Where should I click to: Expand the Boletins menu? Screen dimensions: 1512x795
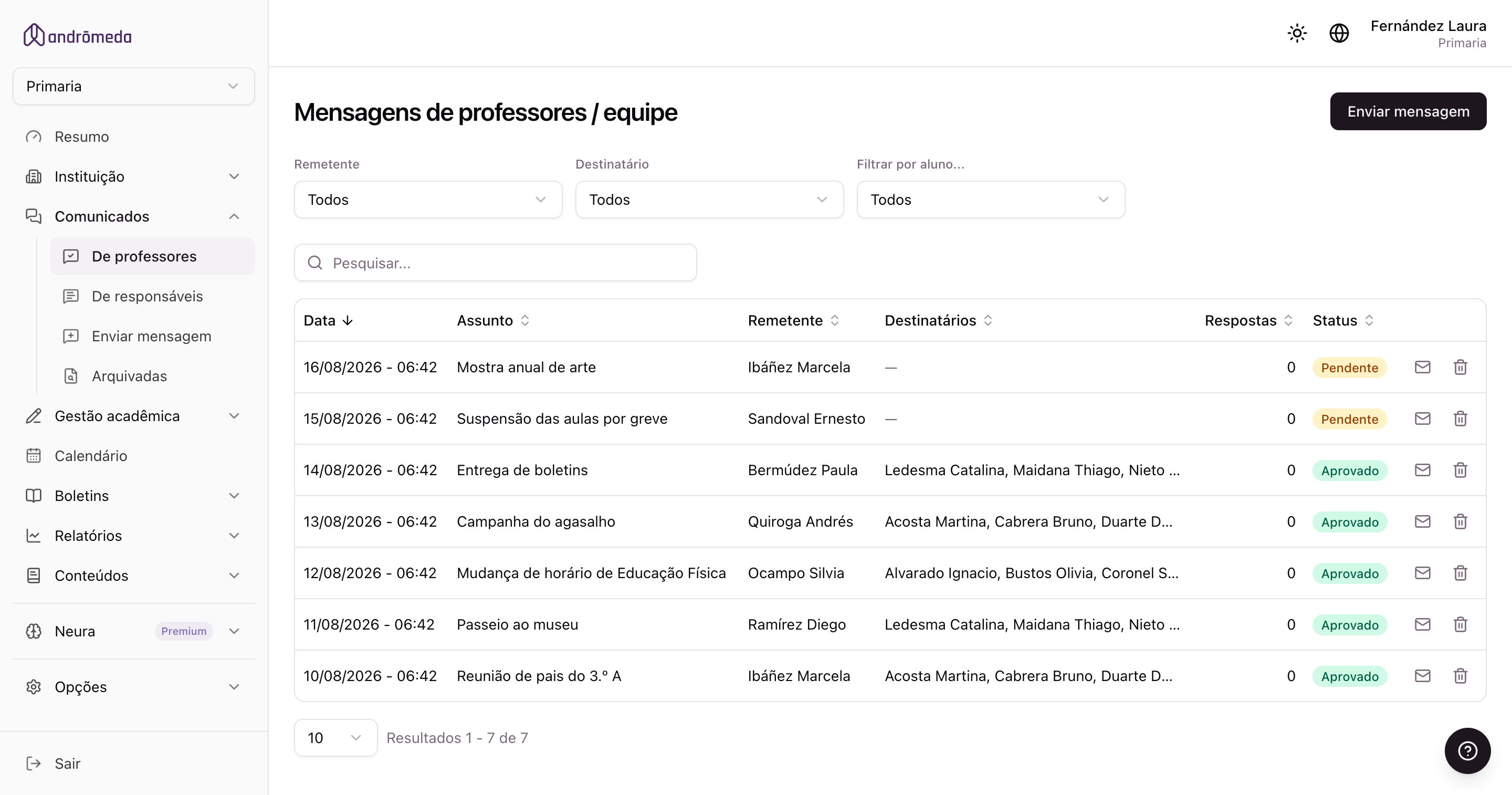(134, 496)
